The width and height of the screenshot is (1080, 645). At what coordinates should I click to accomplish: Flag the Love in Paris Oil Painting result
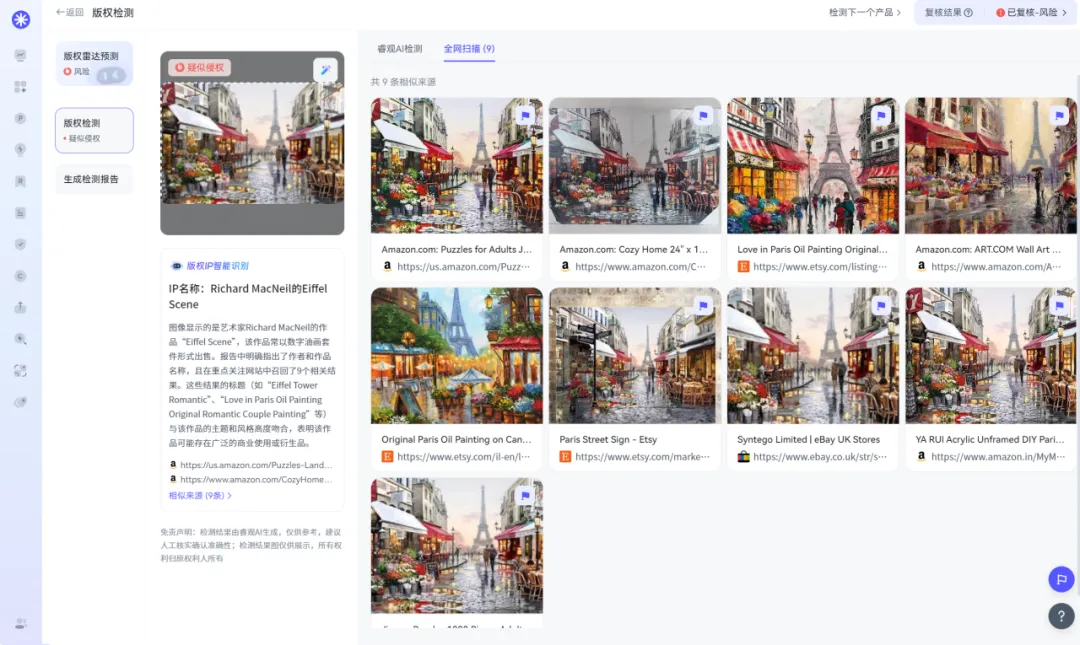881,116
